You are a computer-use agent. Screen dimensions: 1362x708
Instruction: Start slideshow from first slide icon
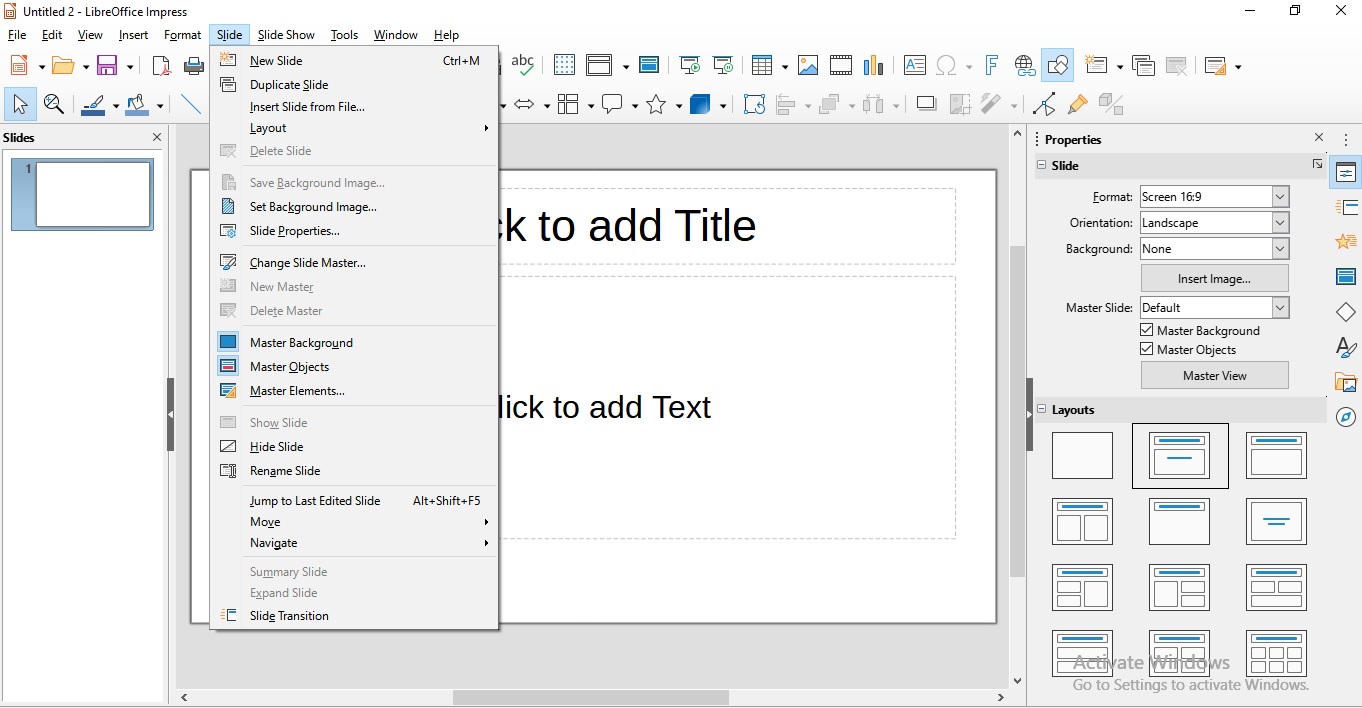click(x=689, y=65)
